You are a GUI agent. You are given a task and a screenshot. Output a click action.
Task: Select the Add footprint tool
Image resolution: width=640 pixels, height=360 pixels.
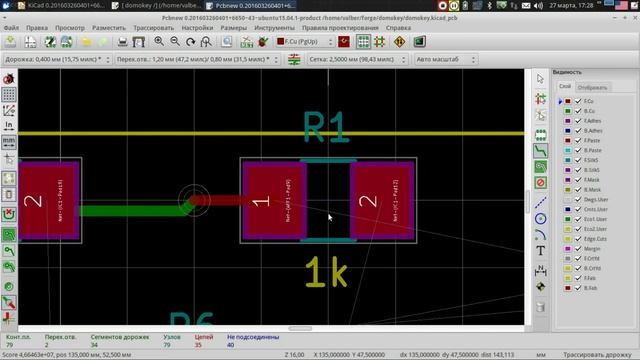tap(540, 134)
